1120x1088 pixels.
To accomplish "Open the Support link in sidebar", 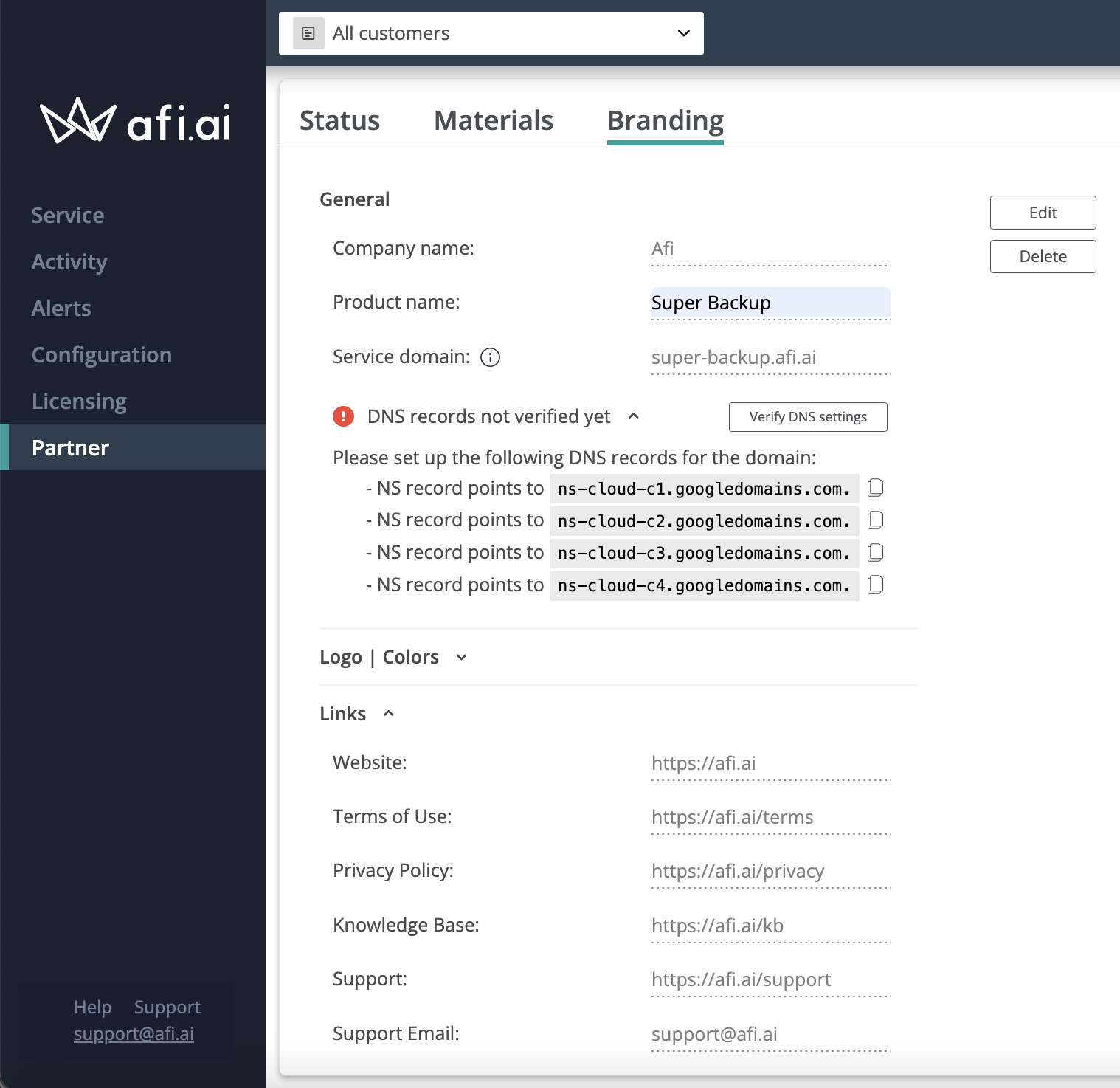I will coord(167,1008).
